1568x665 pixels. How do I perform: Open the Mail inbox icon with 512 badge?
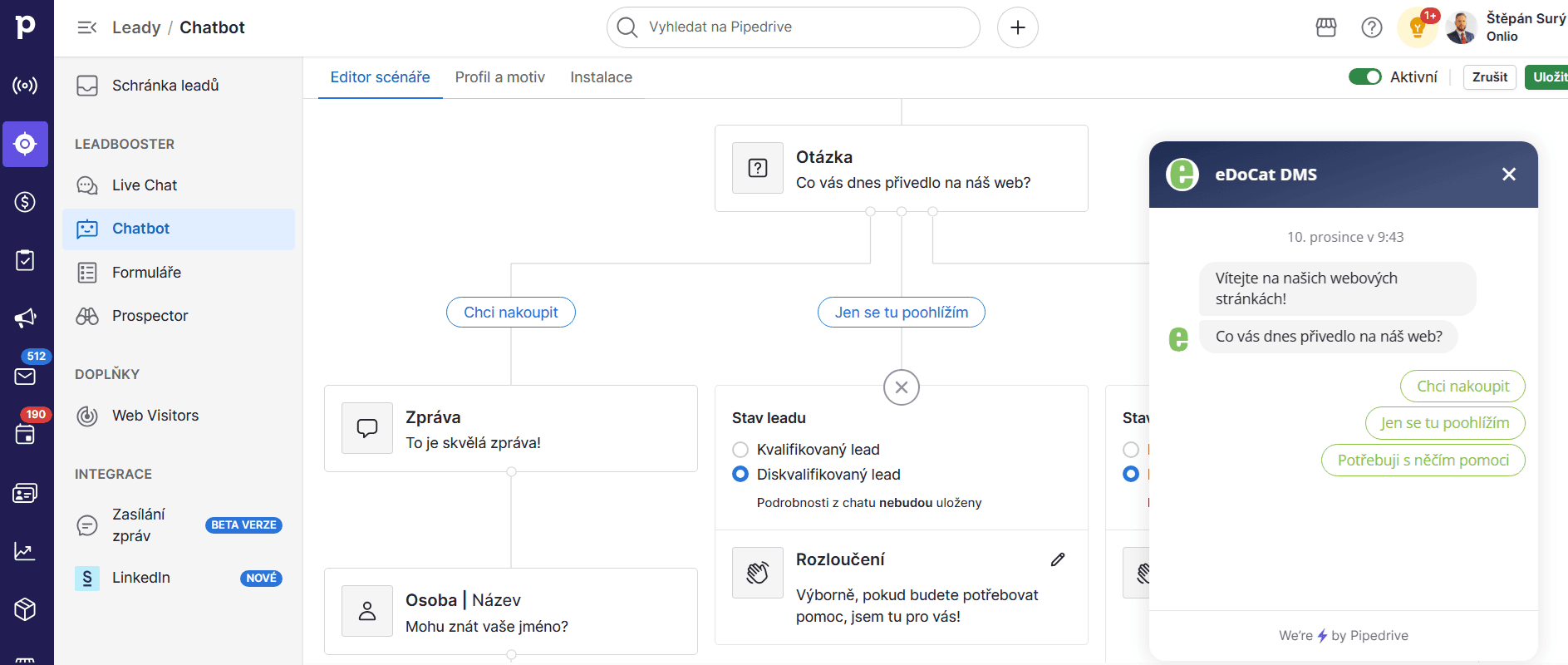point(25,376)
